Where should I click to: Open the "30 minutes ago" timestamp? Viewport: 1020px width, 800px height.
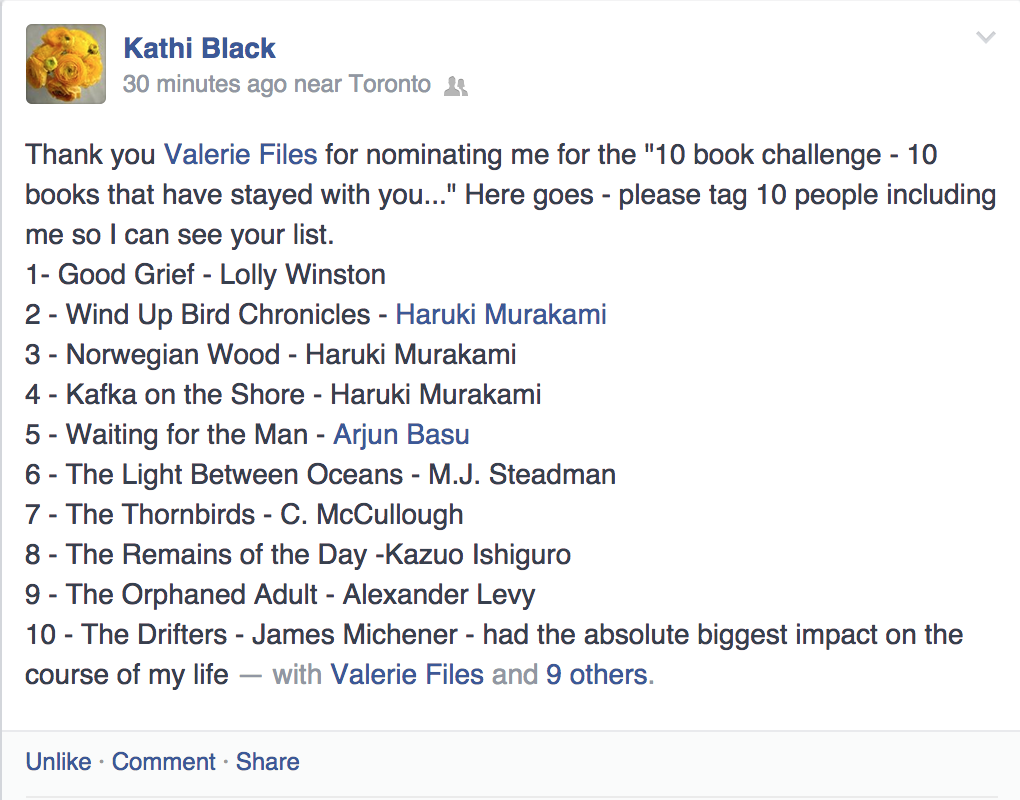click(x=204, y=85)
